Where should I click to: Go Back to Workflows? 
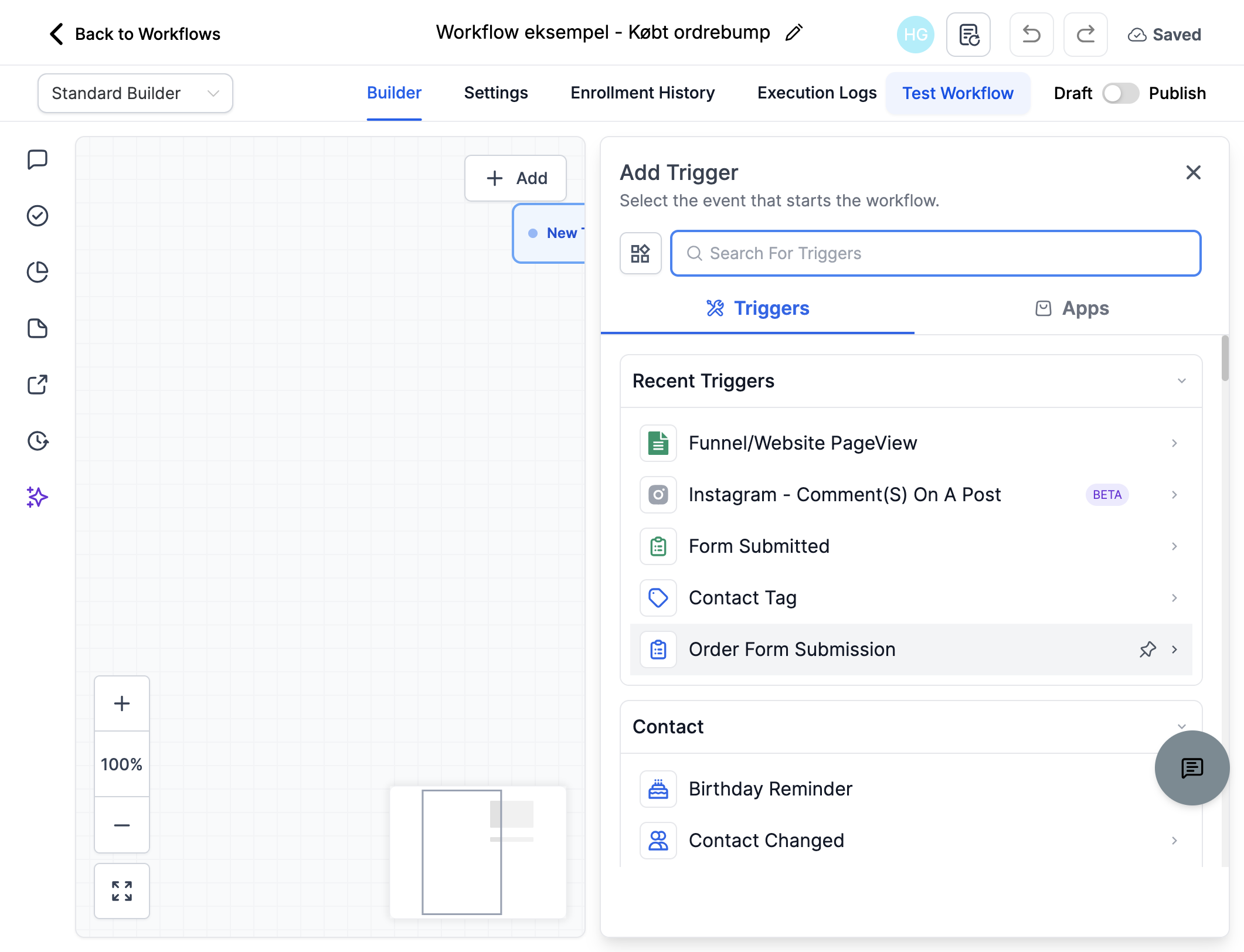135,34
